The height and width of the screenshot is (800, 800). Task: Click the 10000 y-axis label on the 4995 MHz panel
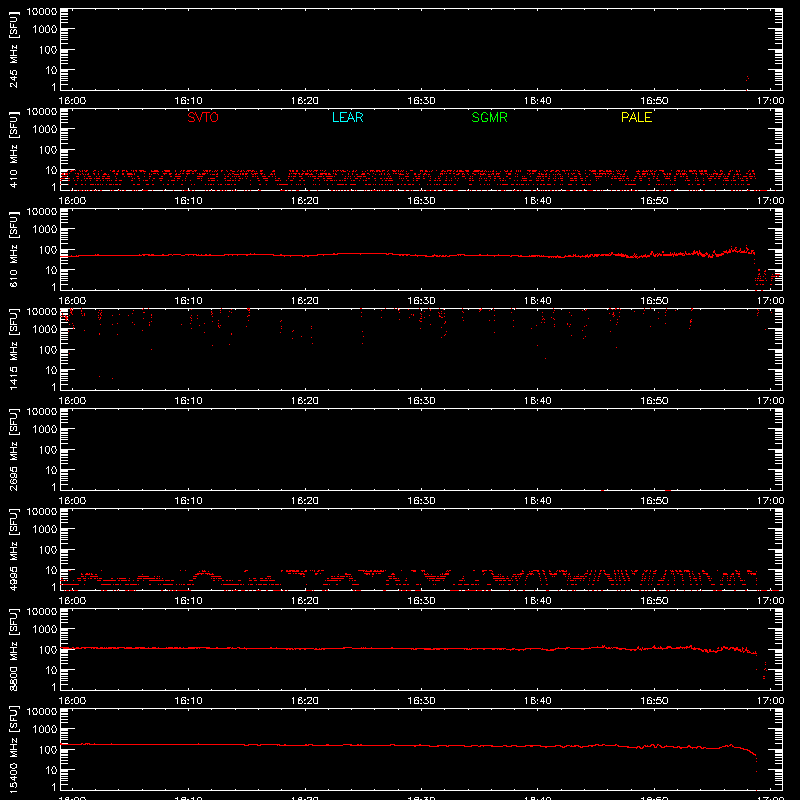42,512
